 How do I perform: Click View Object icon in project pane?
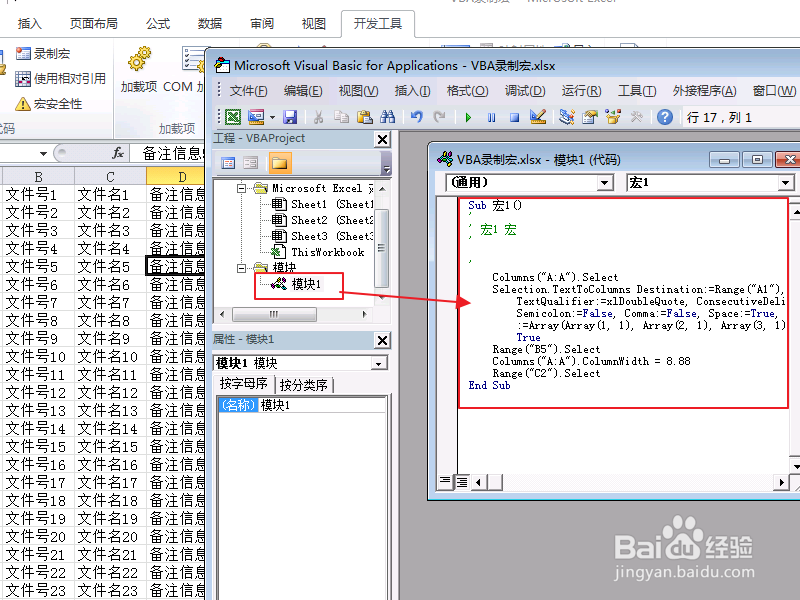point(251,163)
